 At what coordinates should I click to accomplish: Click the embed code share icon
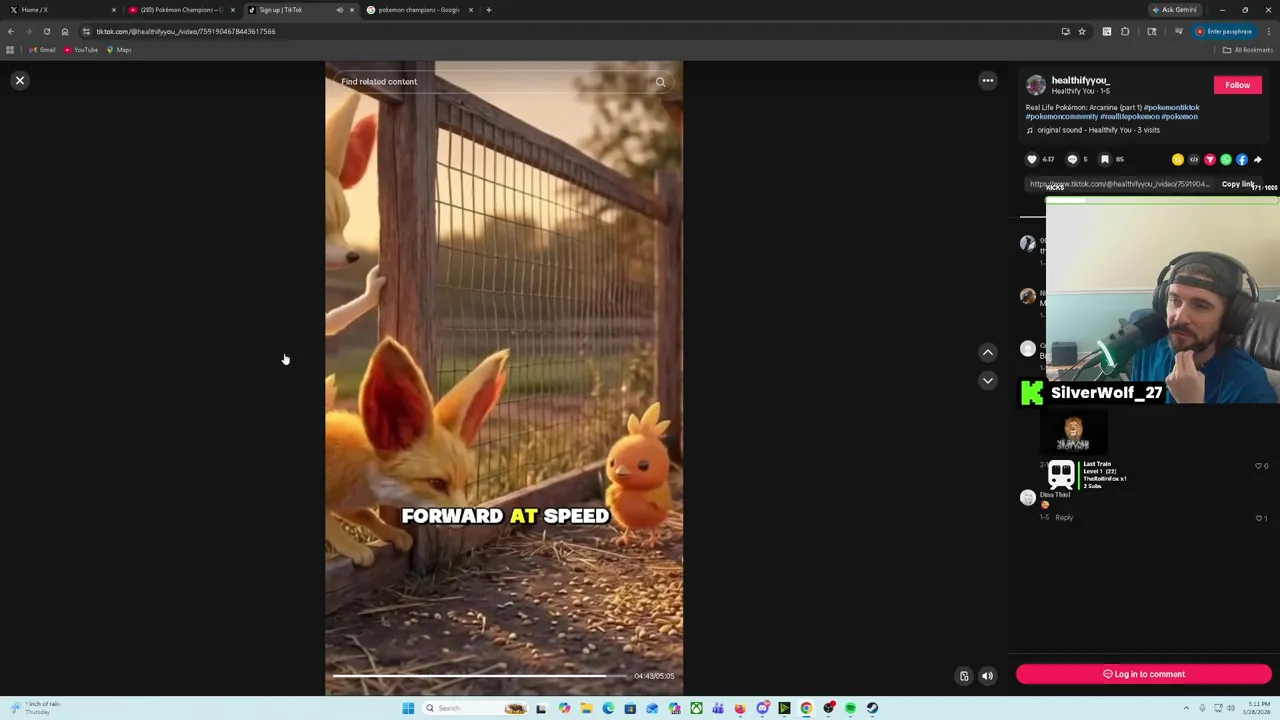pyautogui.click(x=1194, y=159)
